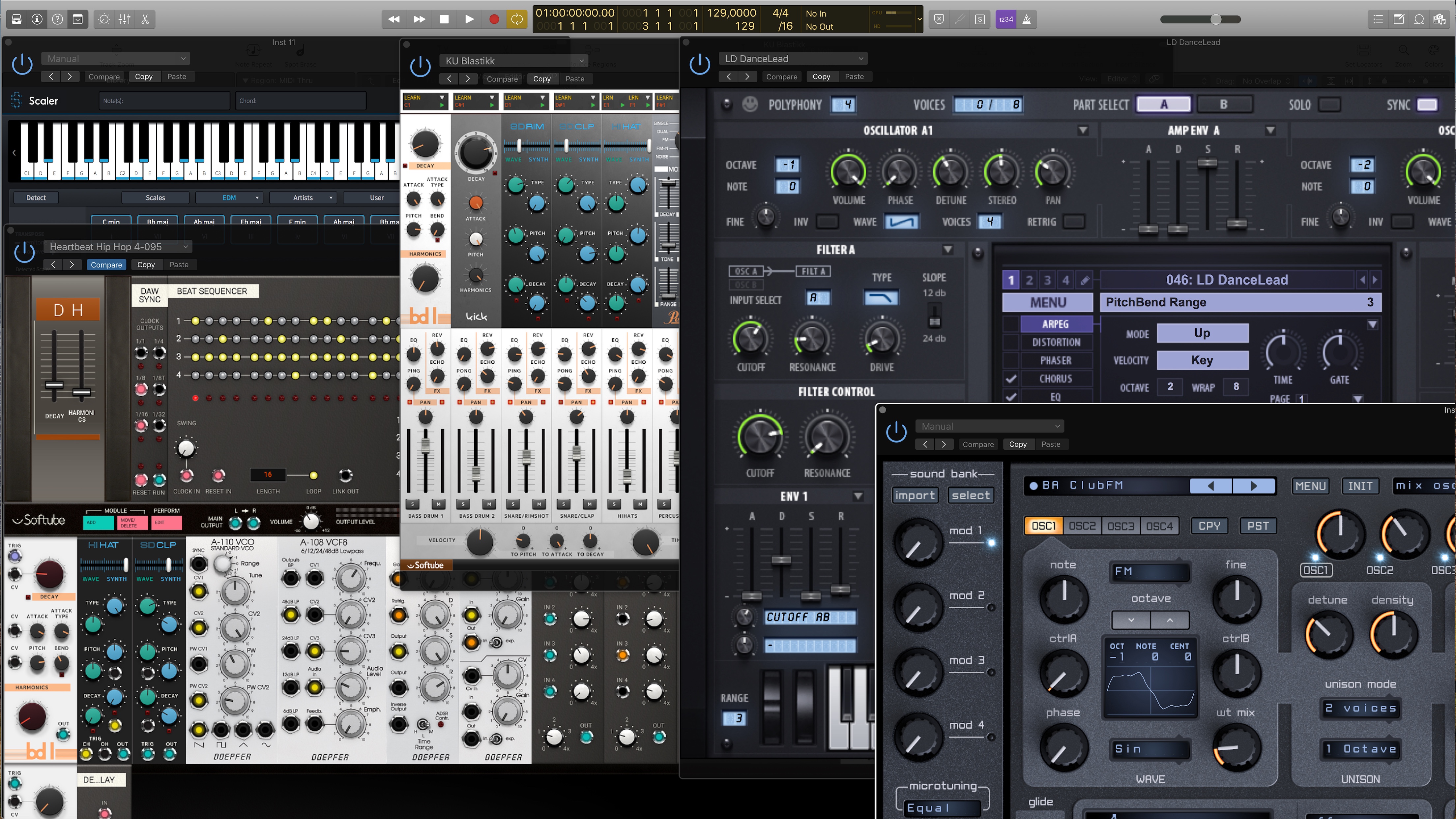This screenshot has width=1456, height=819.
Task: Click import in the sound bank section
Action: [x=915, y=496]
